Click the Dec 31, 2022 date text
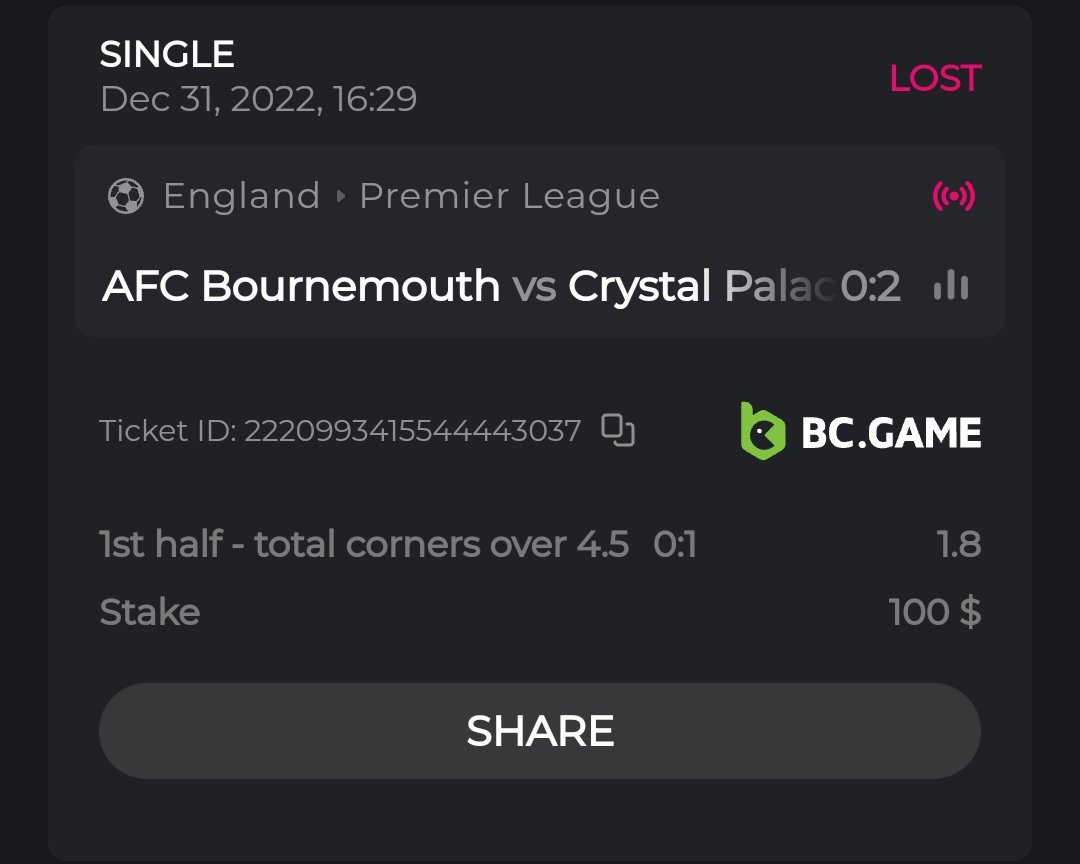The width and height of the screenshot is (1080, 864). point(258,99)
